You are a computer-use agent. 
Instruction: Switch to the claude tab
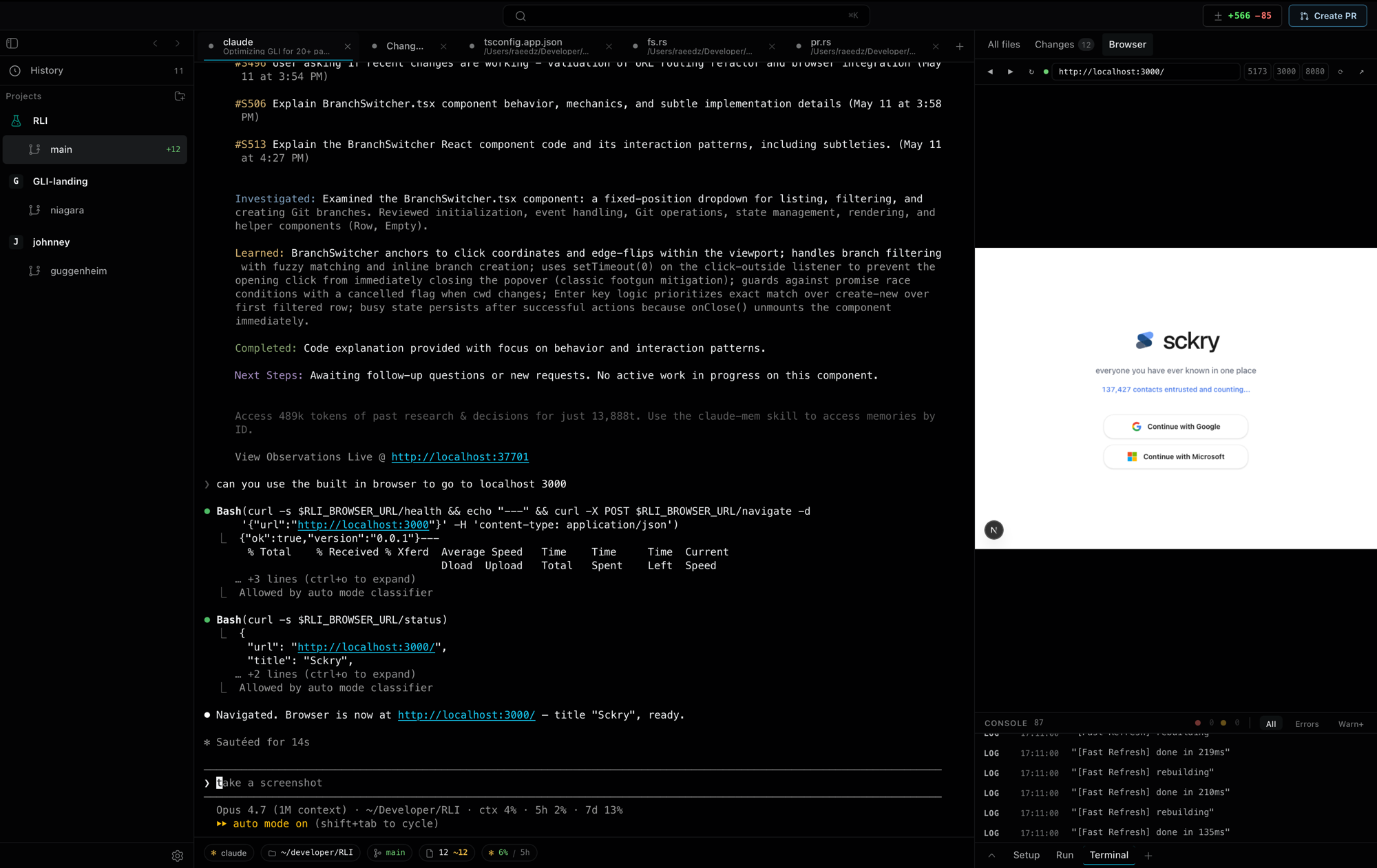click(275, 46)
